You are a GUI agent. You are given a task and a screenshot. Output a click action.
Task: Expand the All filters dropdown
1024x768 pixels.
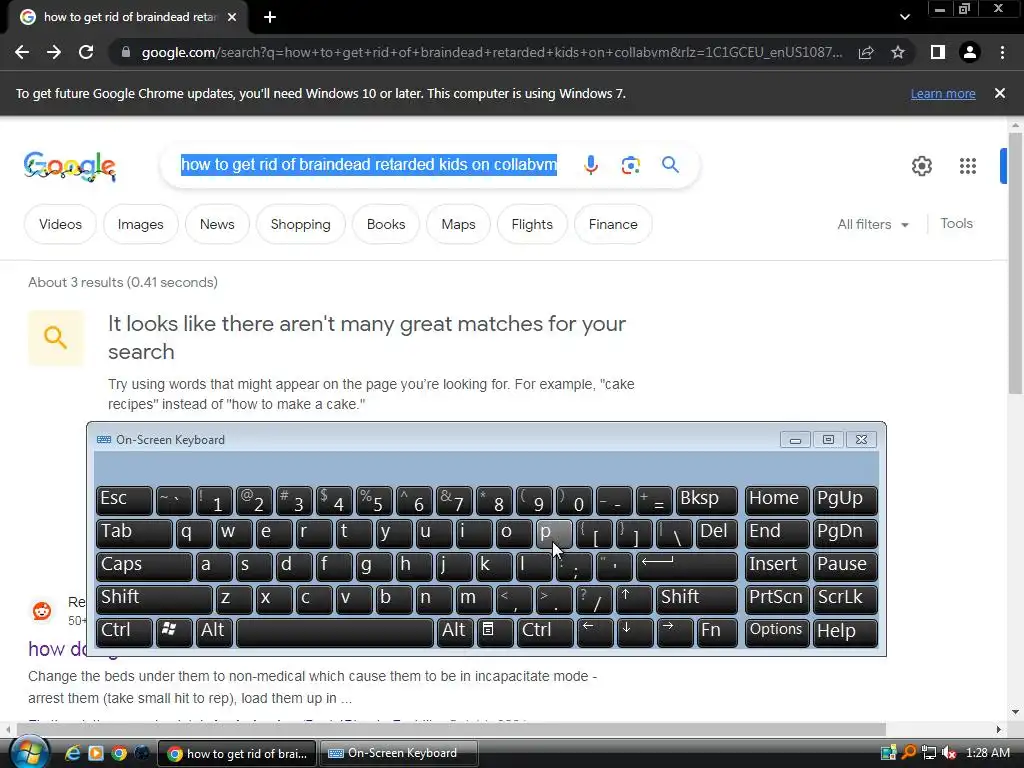[x=873, y=224]
